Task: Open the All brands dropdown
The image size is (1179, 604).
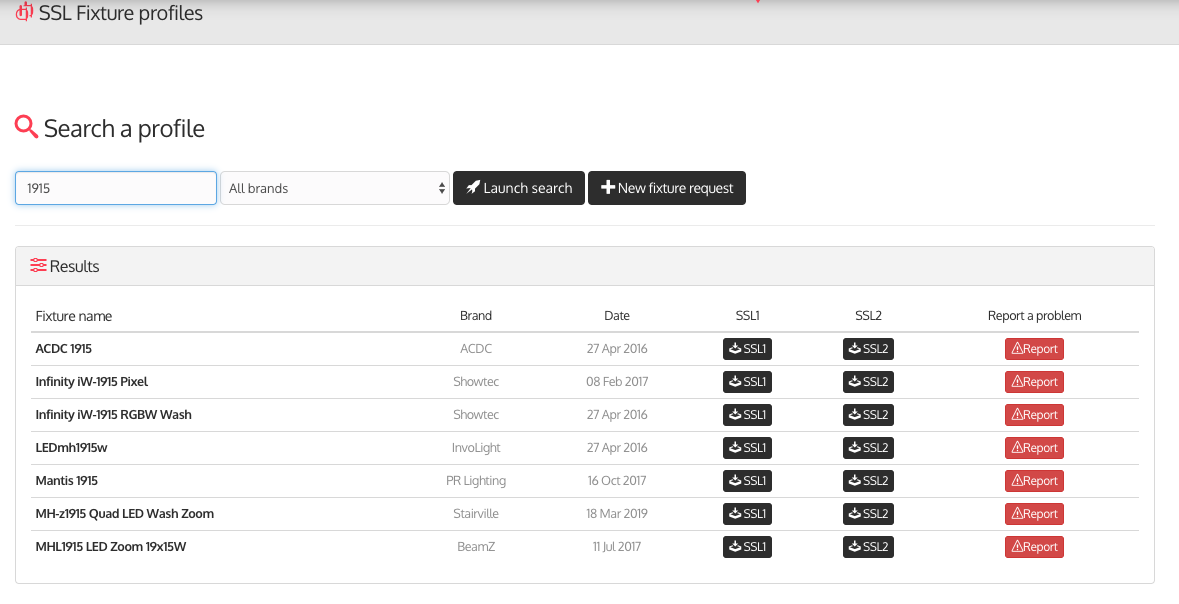Action: click(335, 188)
